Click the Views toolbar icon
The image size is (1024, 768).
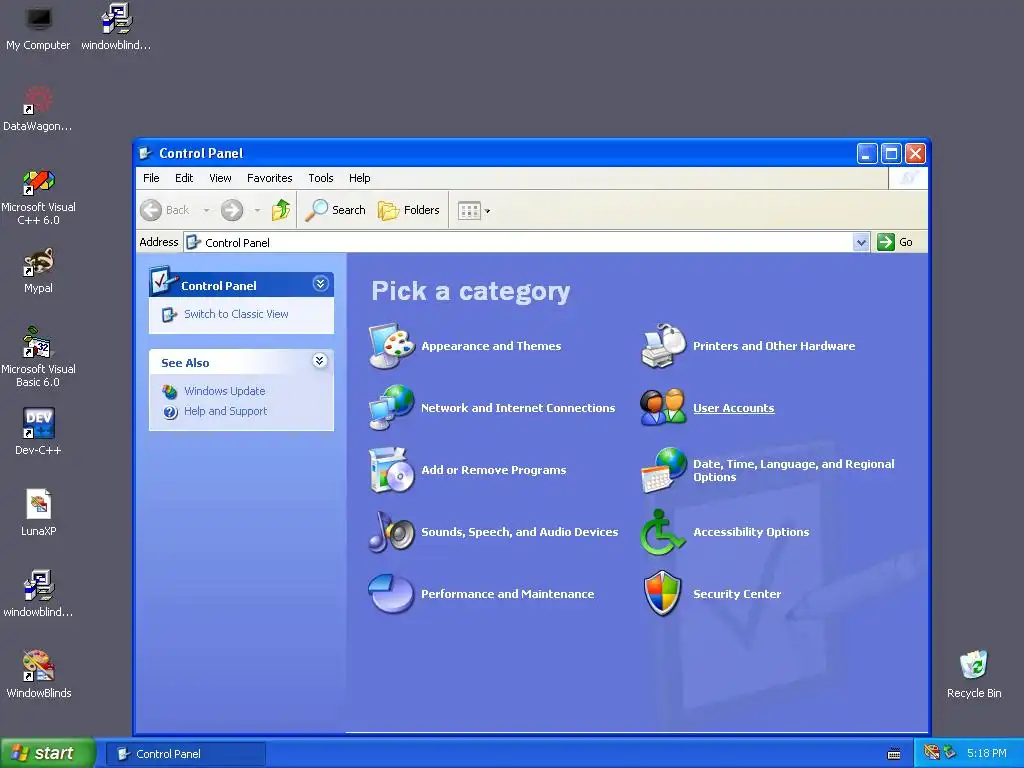pos(469,210)
